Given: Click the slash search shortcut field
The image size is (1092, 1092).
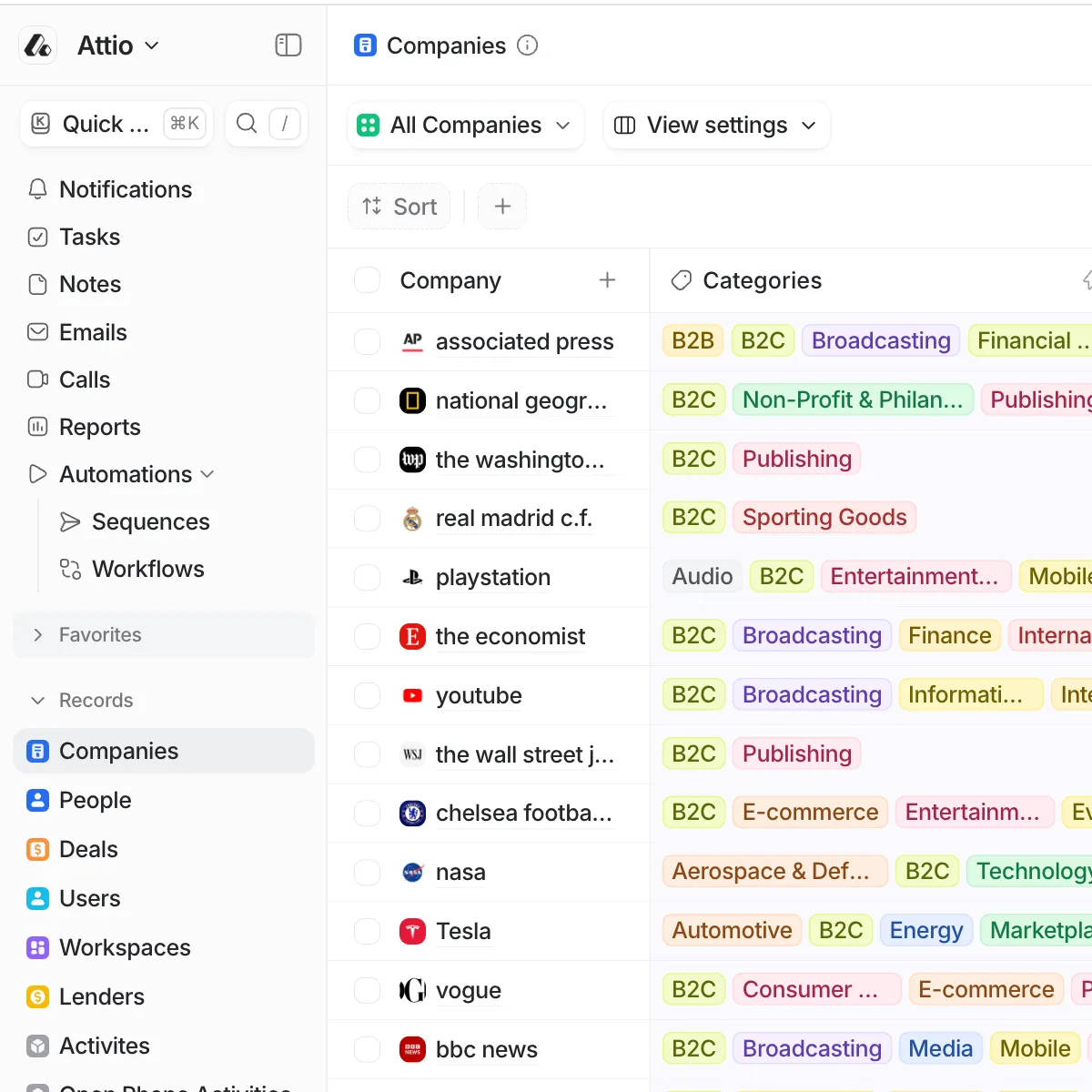Looking at the screenshot, I should [x=284, y=124].
